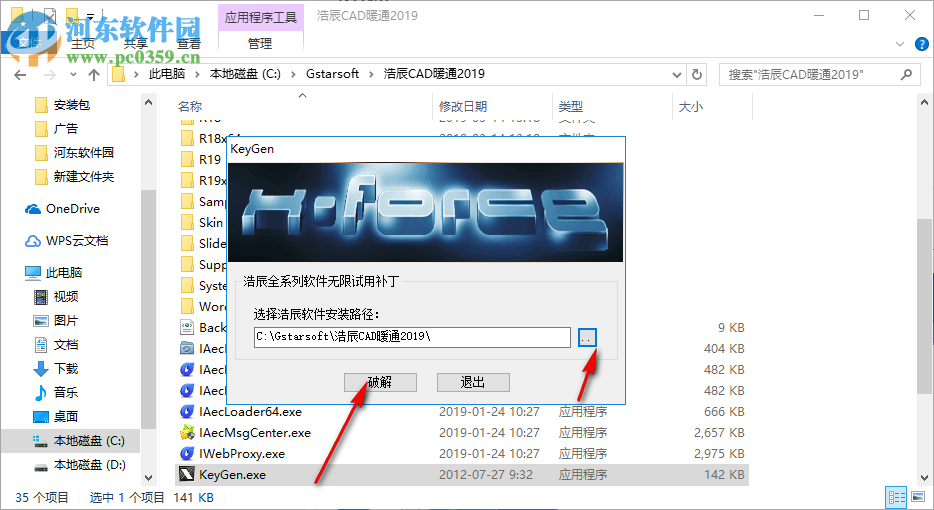Open the 查看 ribbon tab

pos(189,43)
